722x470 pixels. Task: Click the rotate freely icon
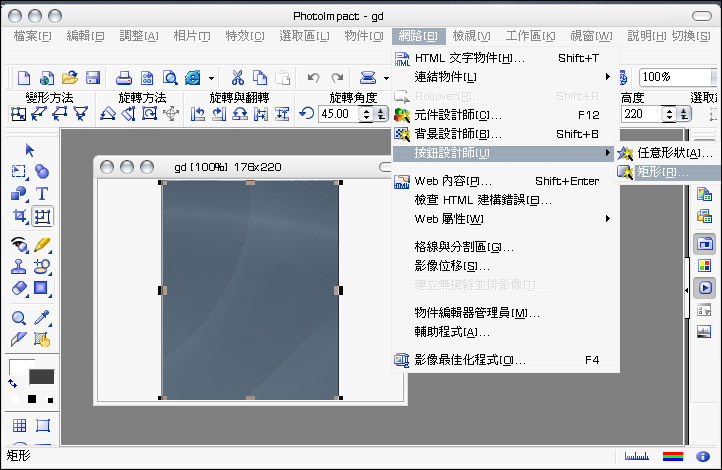tap(149, 113)
